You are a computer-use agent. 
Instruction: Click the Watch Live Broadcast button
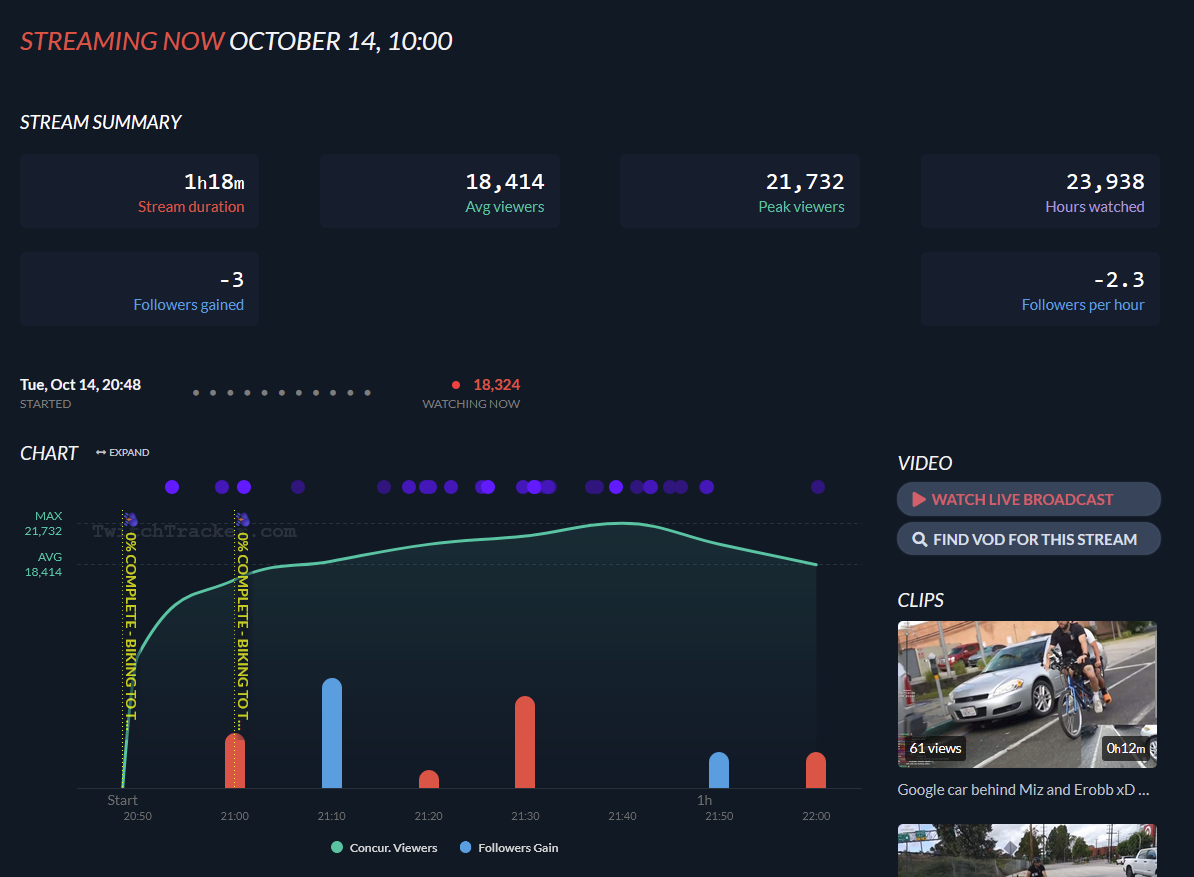coord(1028,499)
